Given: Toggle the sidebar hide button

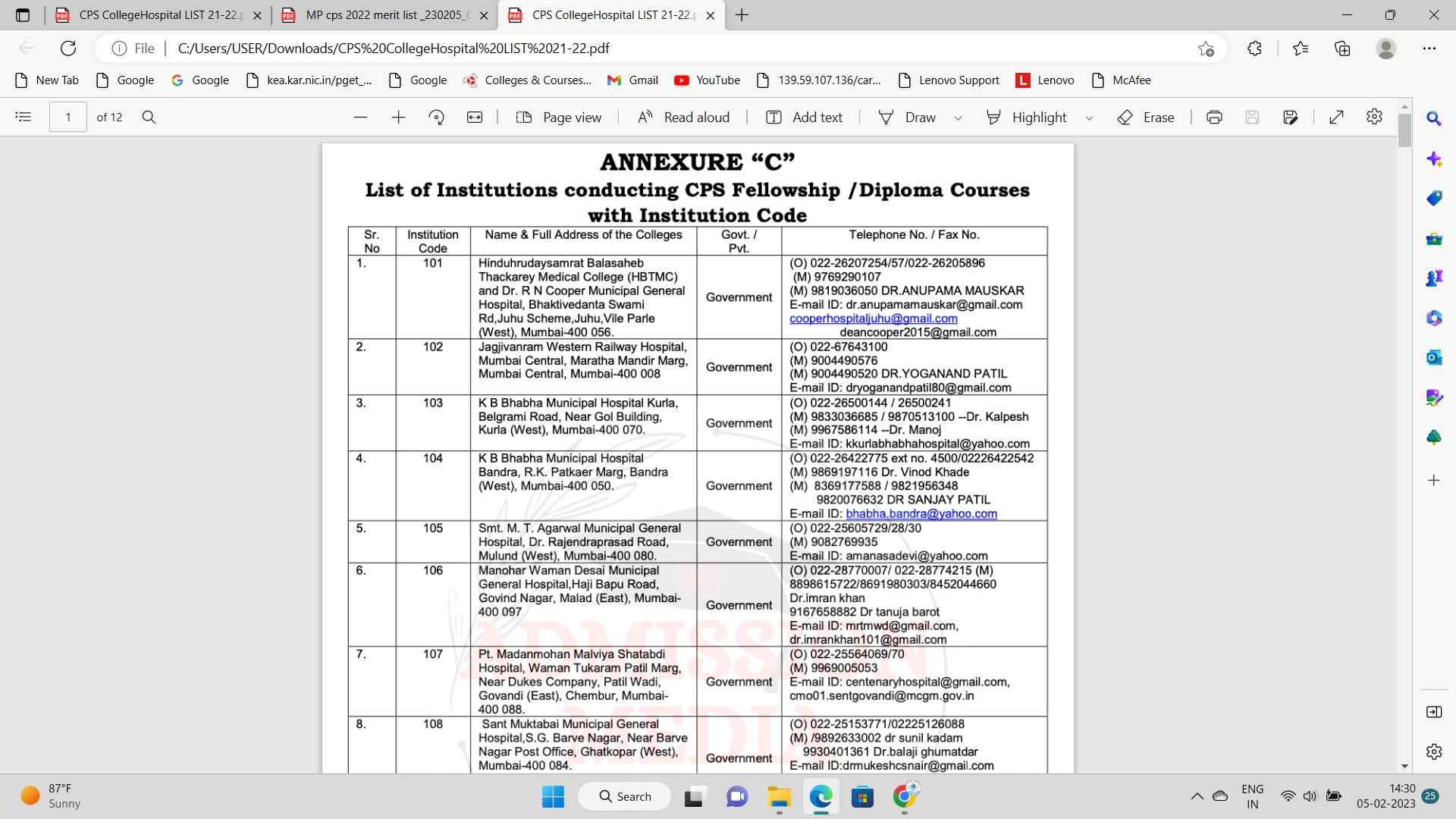Looking at the screenshot, I should 1433,711.
